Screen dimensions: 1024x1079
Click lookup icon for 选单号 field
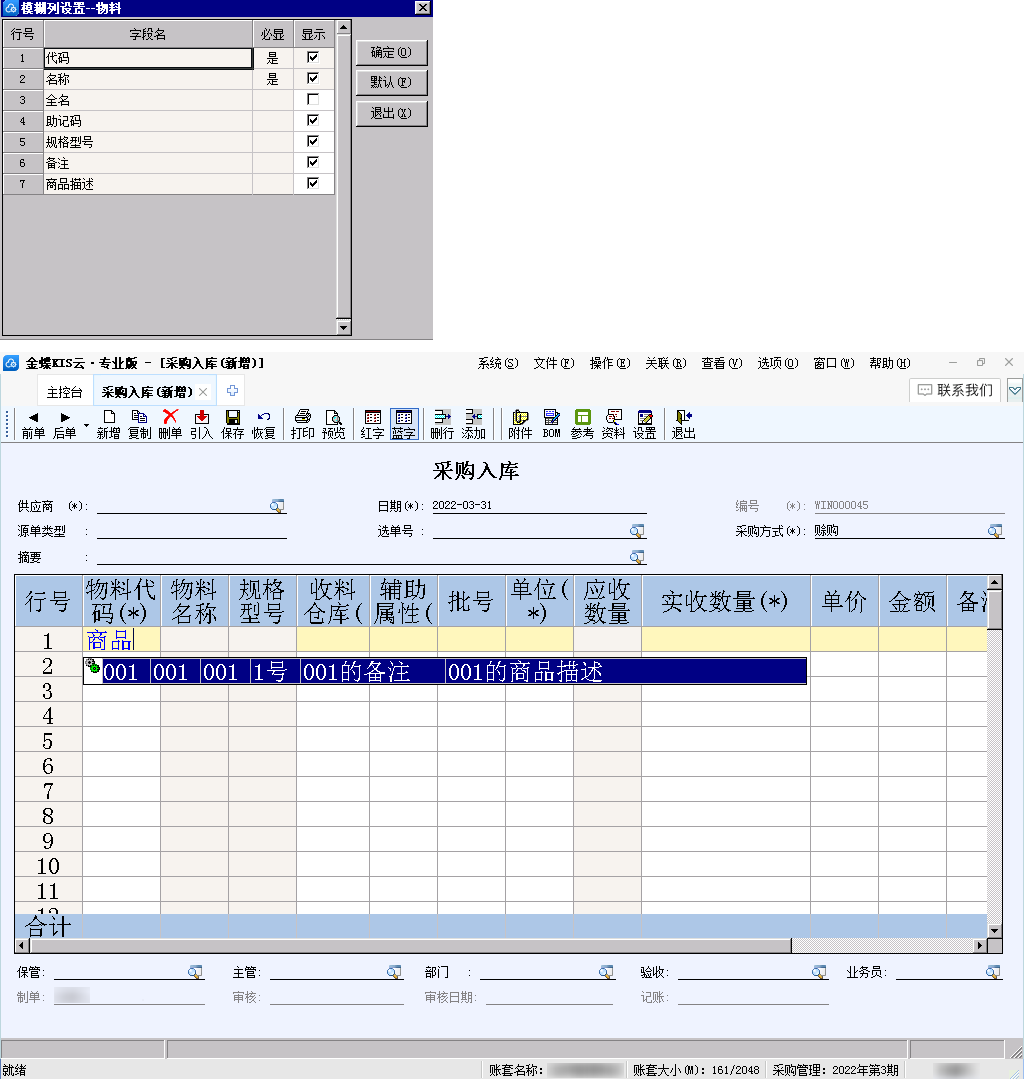[637, 531]
